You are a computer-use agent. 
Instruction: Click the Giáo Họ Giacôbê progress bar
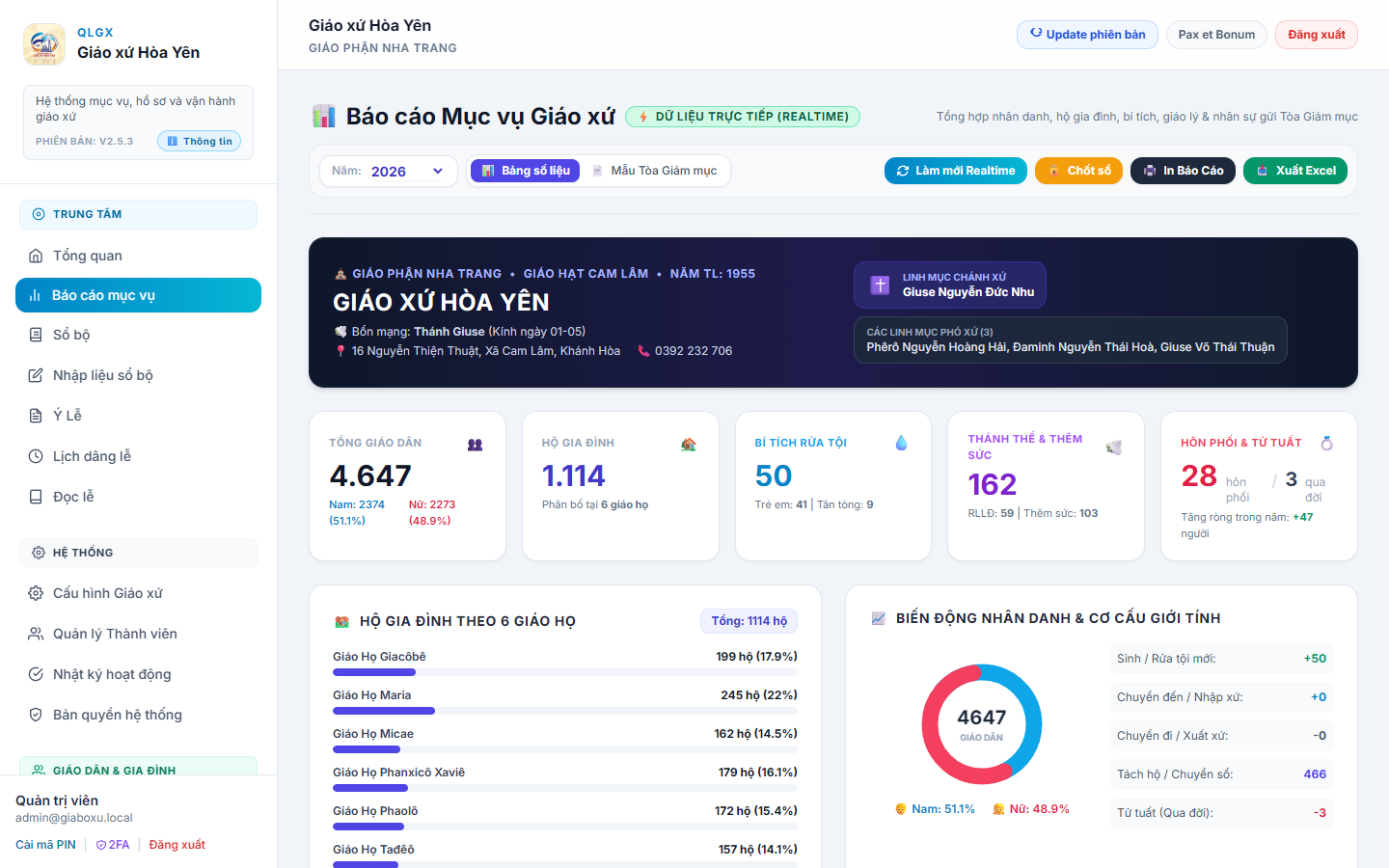pyautogui.click(x=565, y=672)
